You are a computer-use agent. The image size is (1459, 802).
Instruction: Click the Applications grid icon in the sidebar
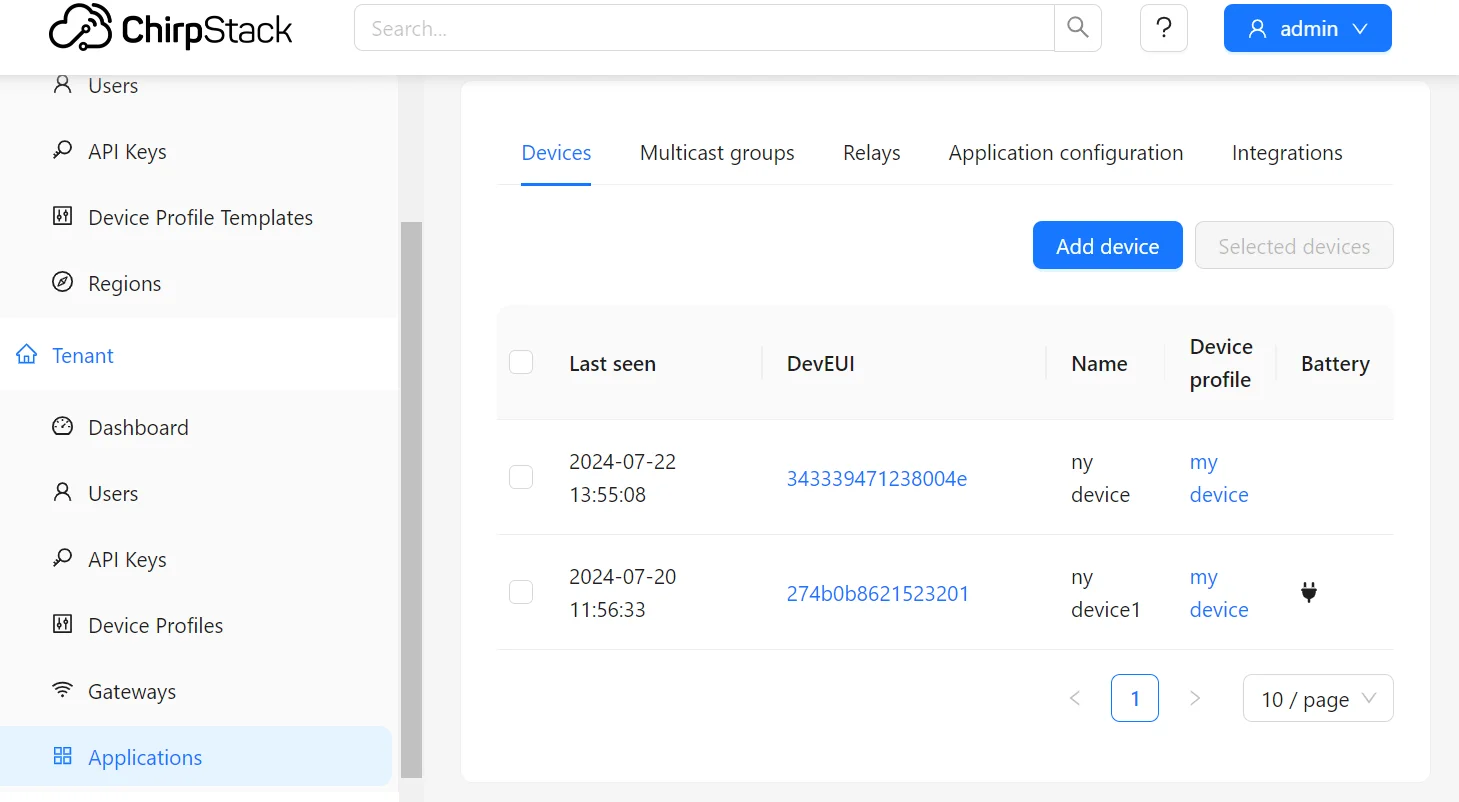62,756
